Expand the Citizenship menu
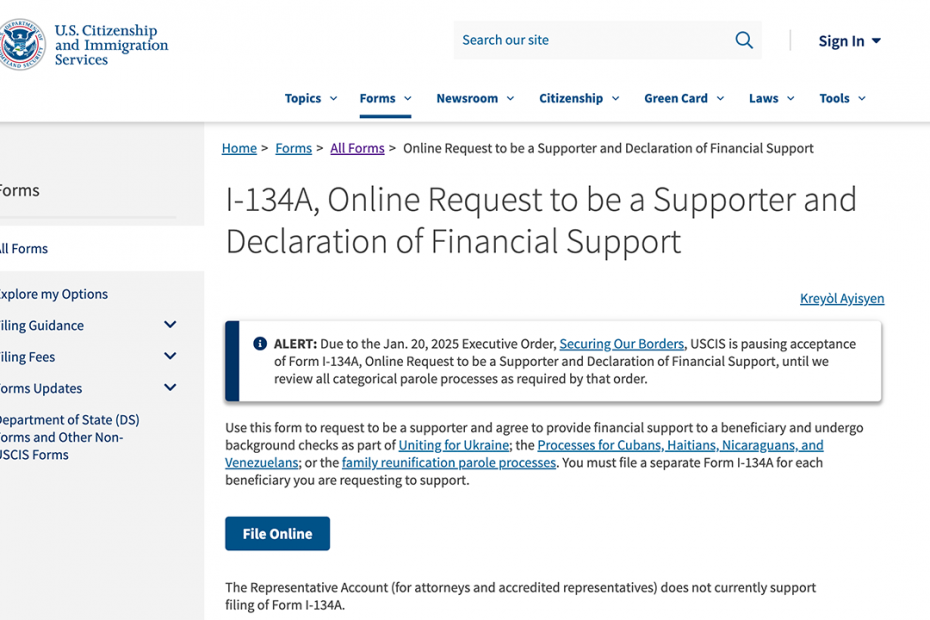Screen dimensions: 930x620 click(x=579, y=98)
